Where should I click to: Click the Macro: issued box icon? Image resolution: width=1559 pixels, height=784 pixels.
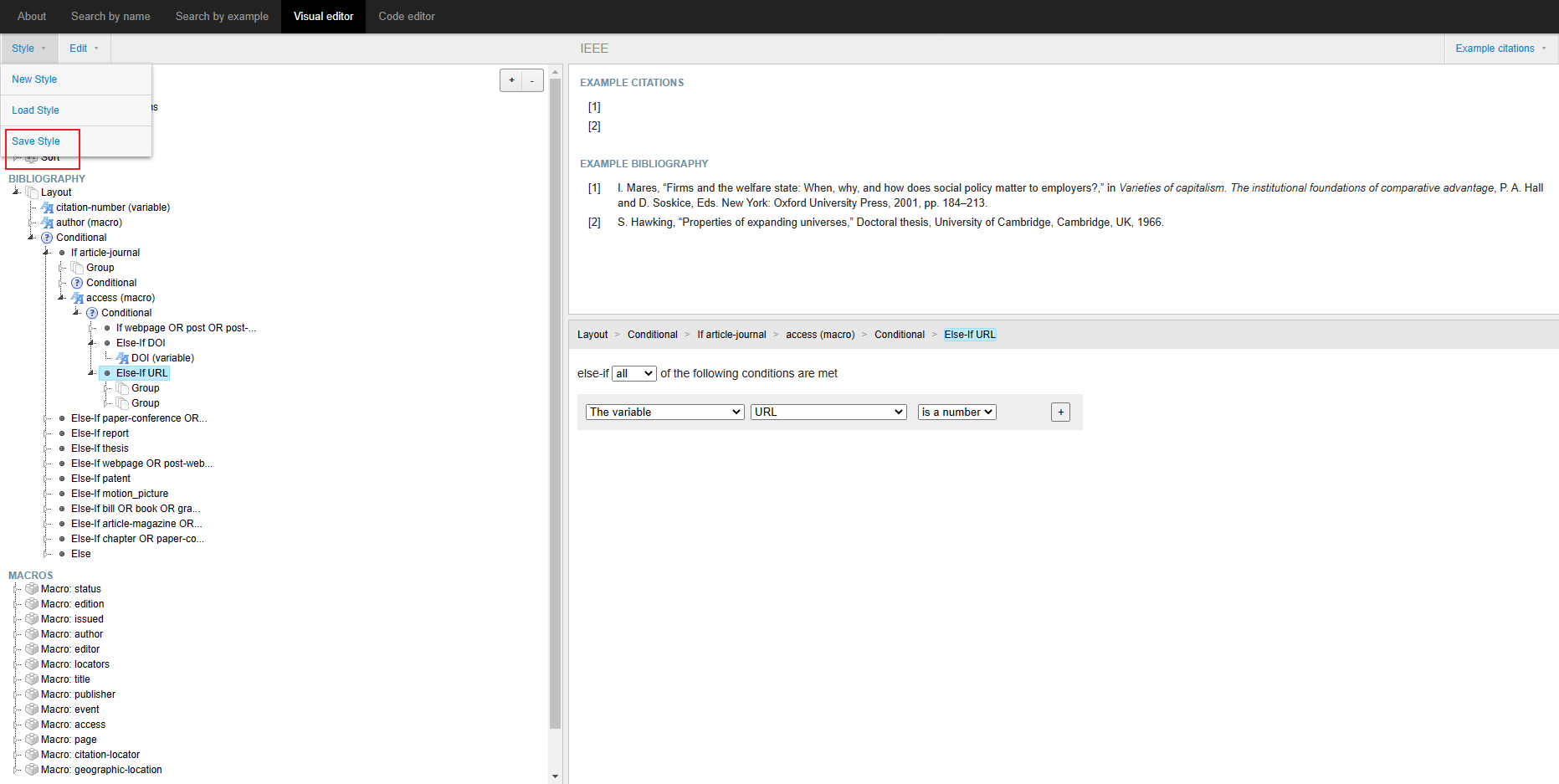click(32, 619)
